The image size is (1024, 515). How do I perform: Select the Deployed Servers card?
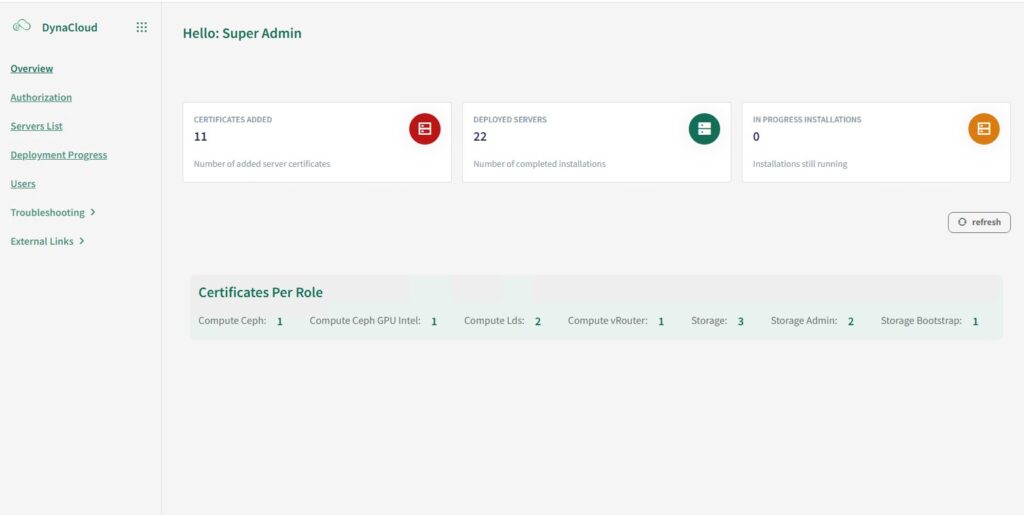tap(580, 141)
